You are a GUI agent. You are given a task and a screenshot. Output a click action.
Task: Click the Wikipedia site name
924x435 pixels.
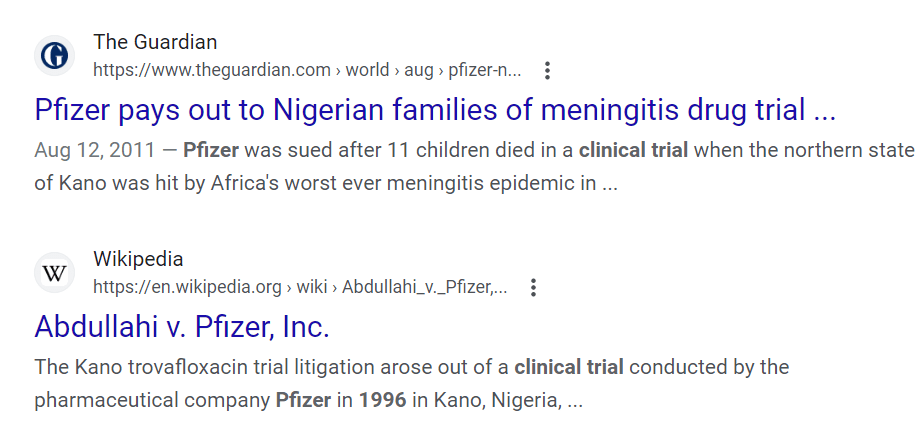[138, 260]
